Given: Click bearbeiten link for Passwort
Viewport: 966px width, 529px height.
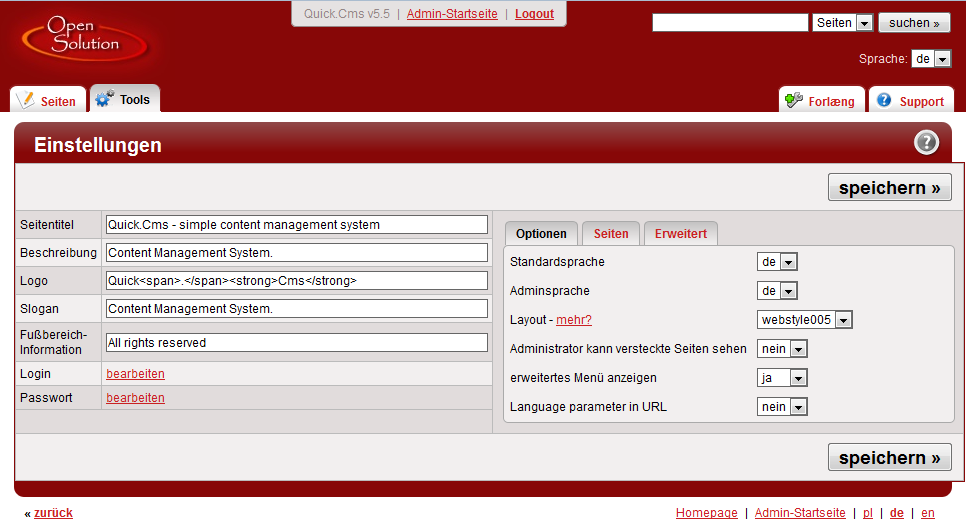Looking at the screenshot, I should click(x=135, y=398).
